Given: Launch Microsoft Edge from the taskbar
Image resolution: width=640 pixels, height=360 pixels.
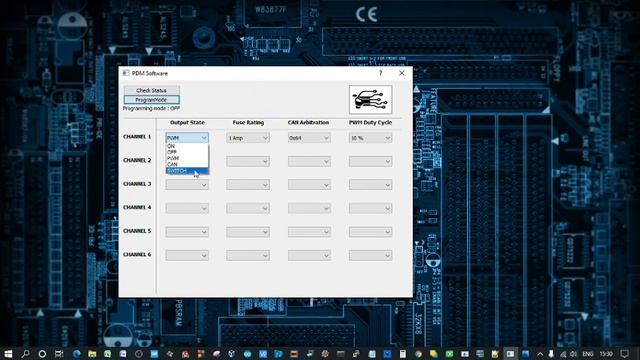Looking at the screenshot, I should pos(77,353).
